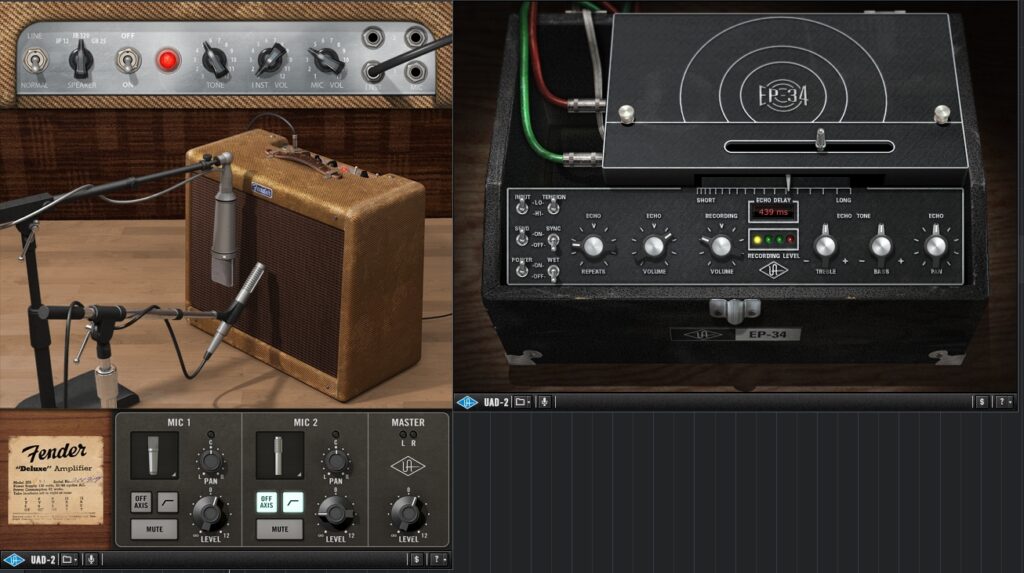
Task: Disable Mic 2 Off Axis button
Action: (266, 502)
